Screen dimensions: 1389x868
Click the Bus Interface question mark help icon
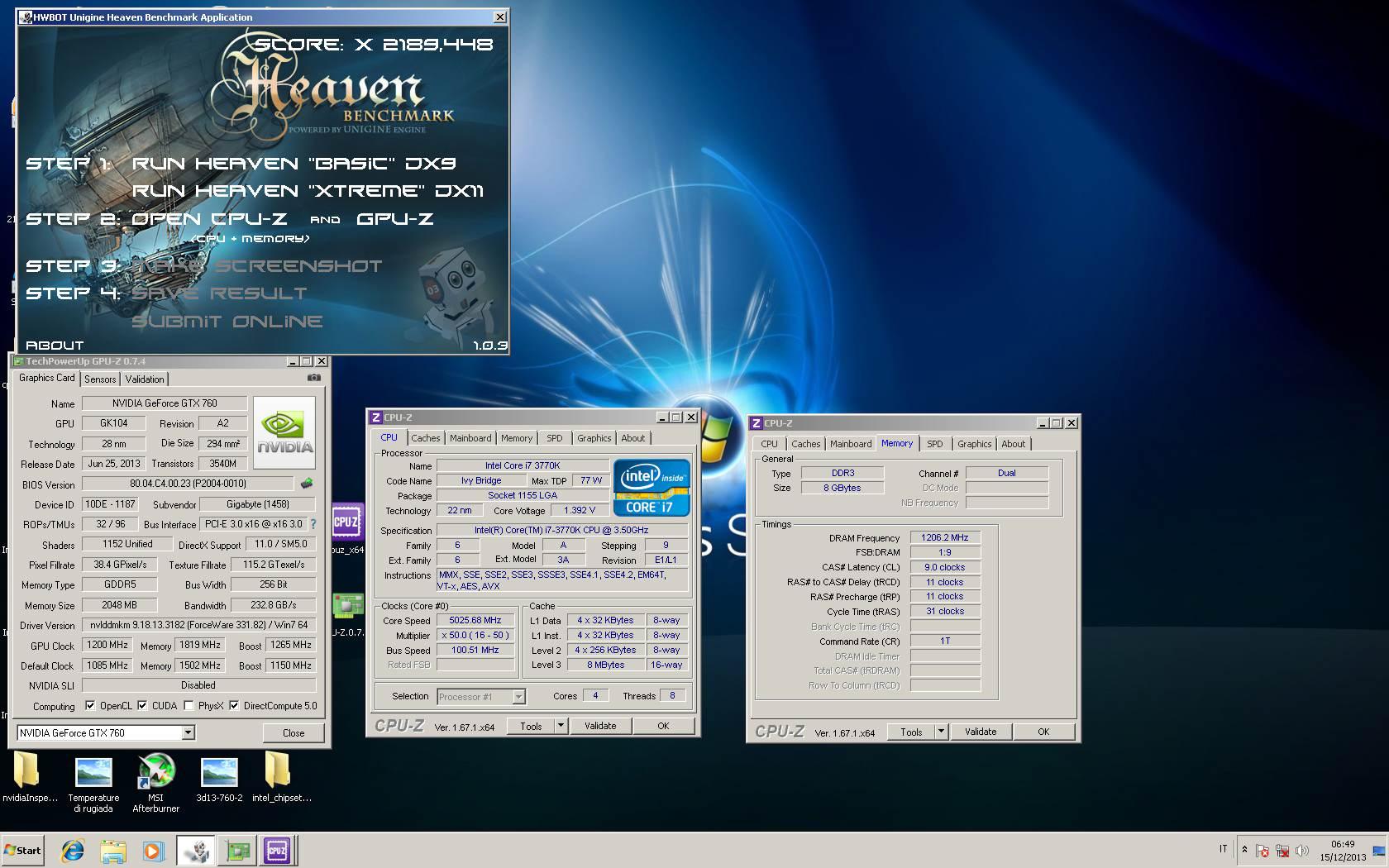pyautogui.click(x=313, y=524)
